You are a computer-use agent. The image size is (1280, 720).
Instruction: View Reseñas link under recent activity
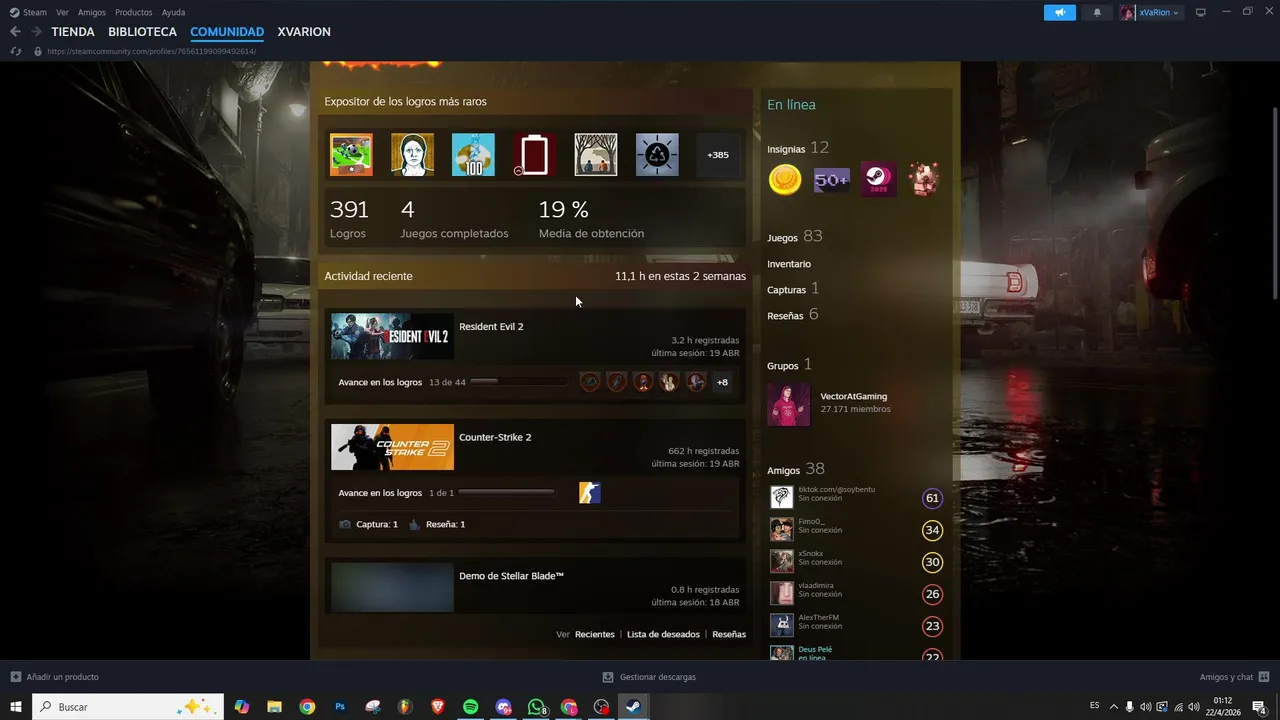pyautogui.click(x=729, y=634)
